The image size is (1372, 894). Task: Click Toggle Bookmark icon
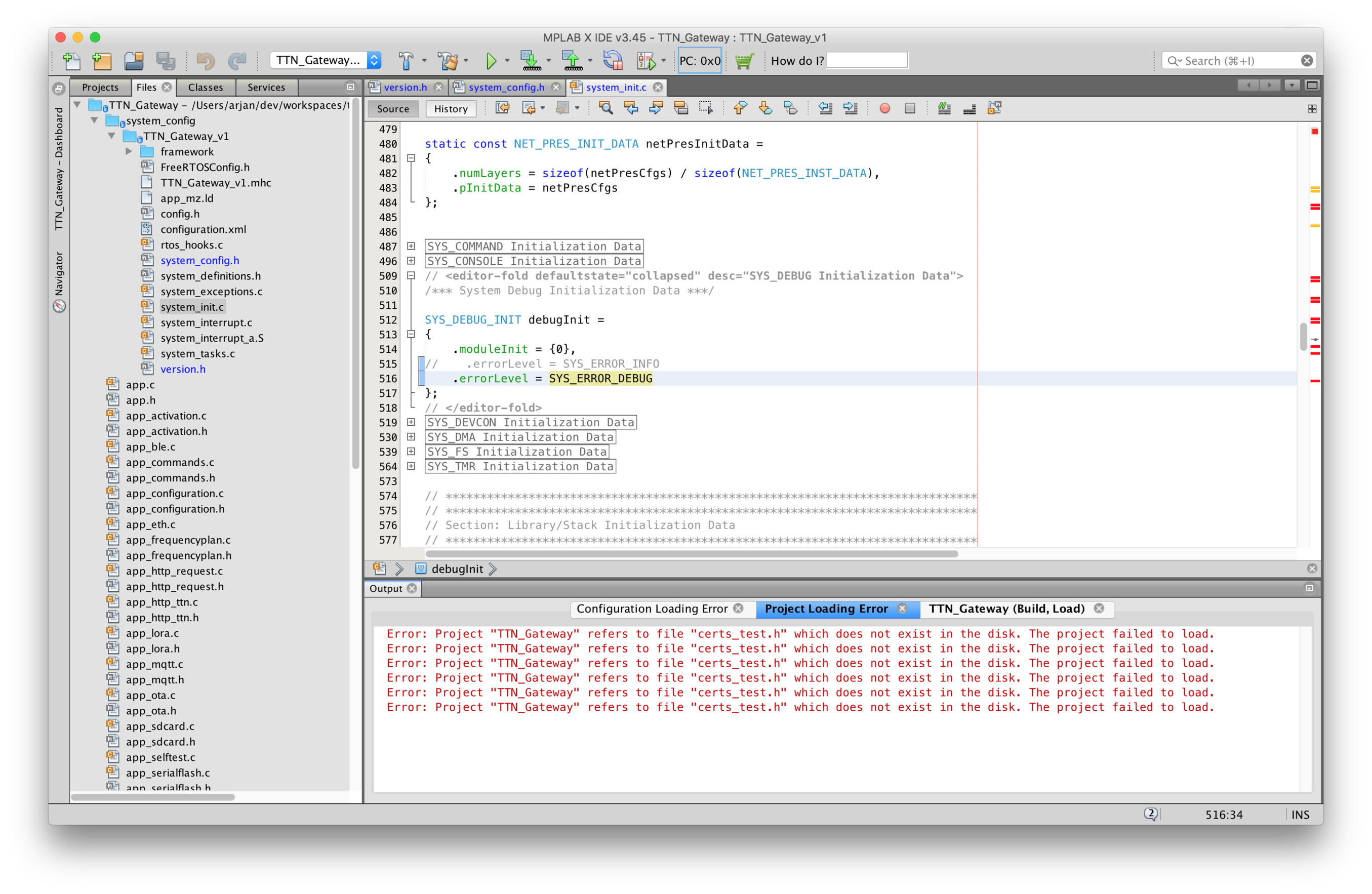[x=791, y=108]
